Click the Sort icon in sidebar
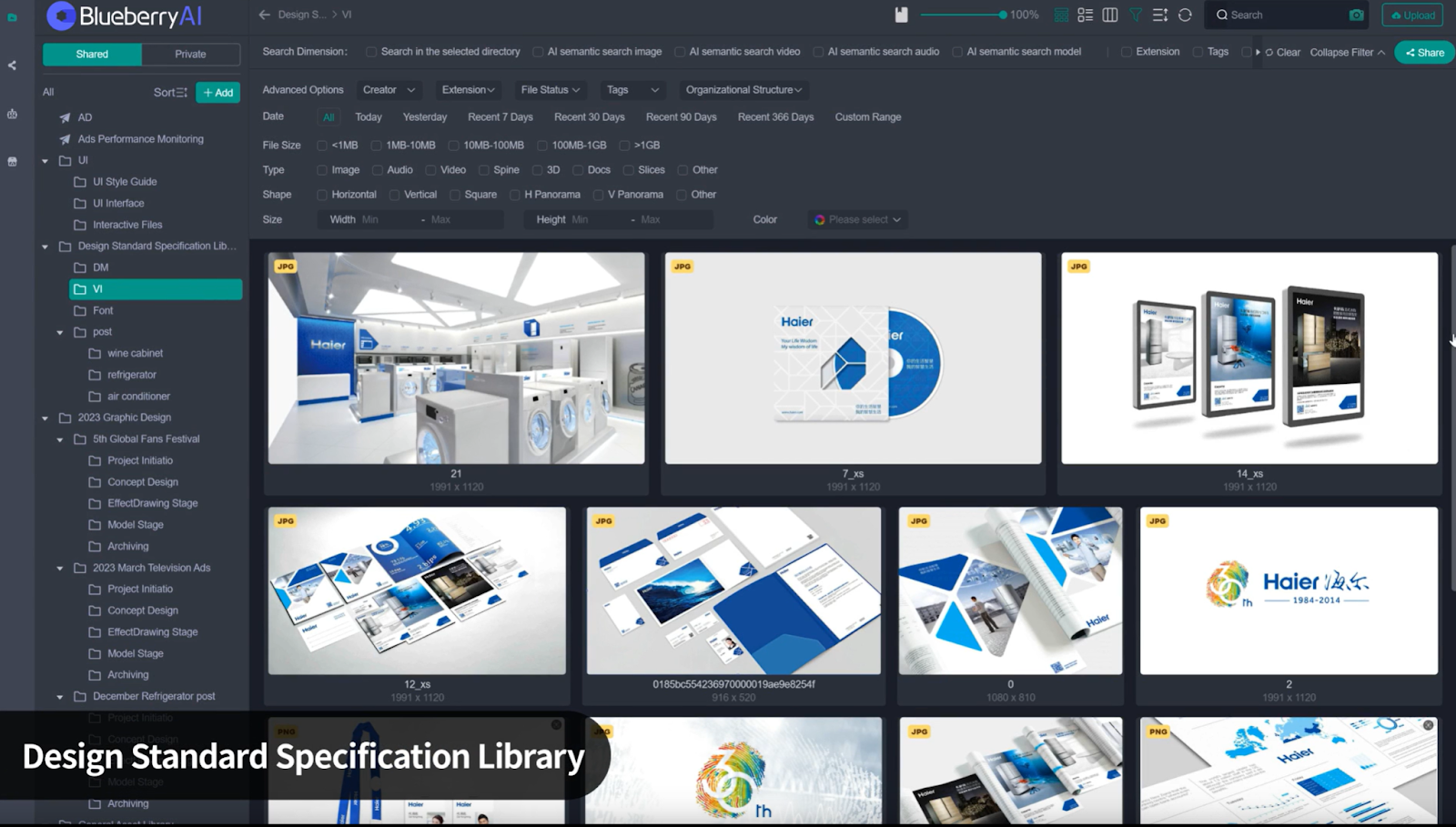1456x827 pixels. pyautogui.click(x=182, y=93)
